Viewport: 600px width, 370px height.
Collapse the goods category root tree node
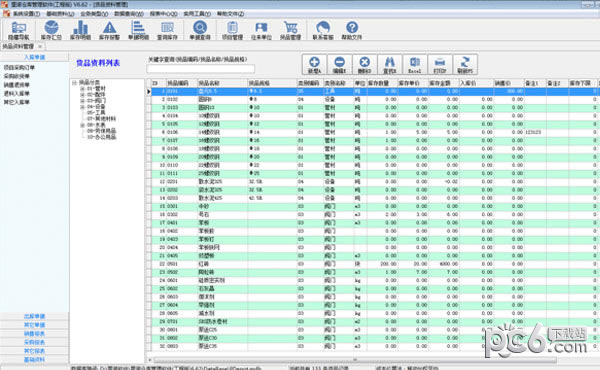point(75,83)
